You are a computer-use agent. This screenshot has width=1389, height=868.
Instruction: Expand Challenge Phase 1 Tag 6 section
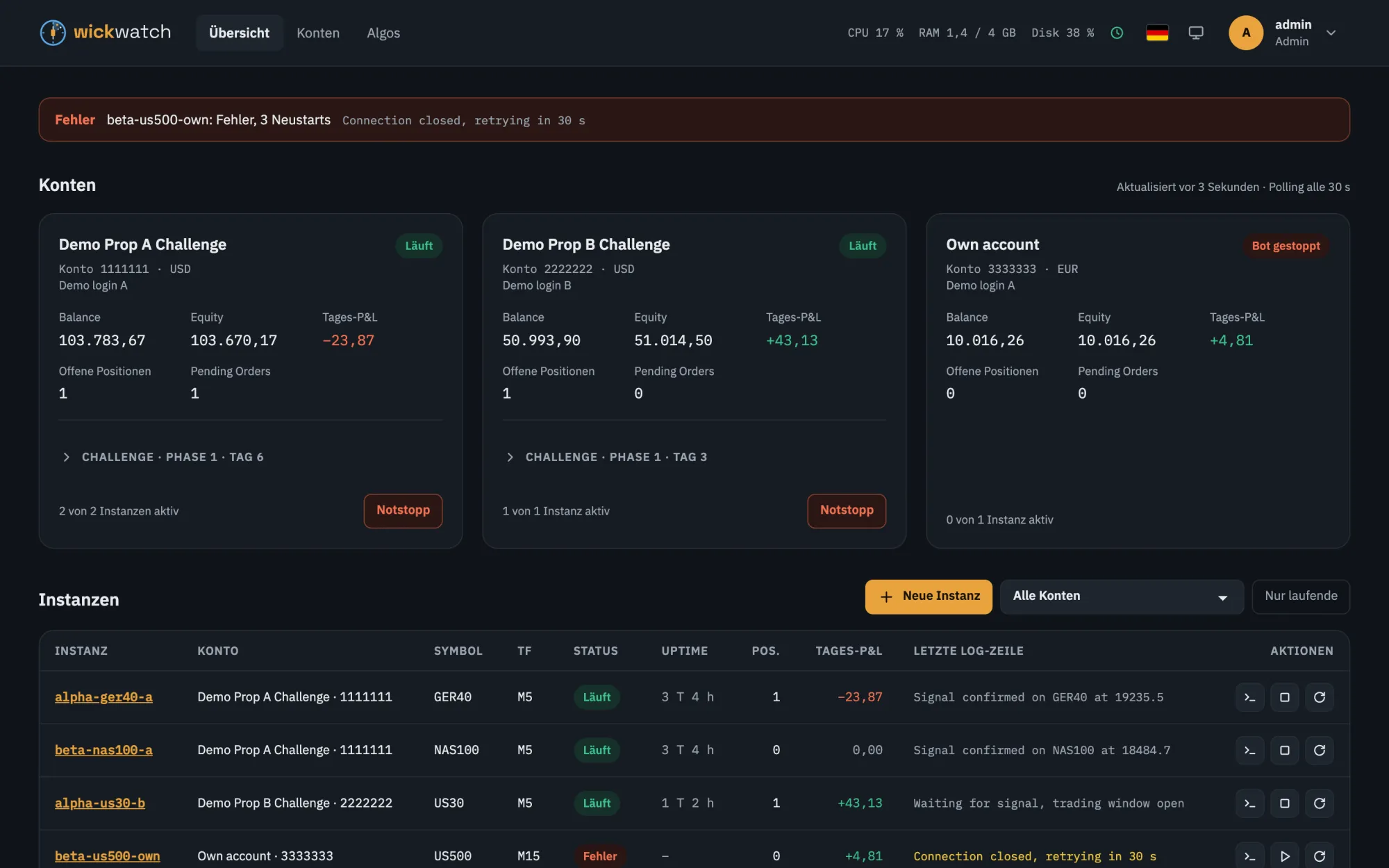163,457
